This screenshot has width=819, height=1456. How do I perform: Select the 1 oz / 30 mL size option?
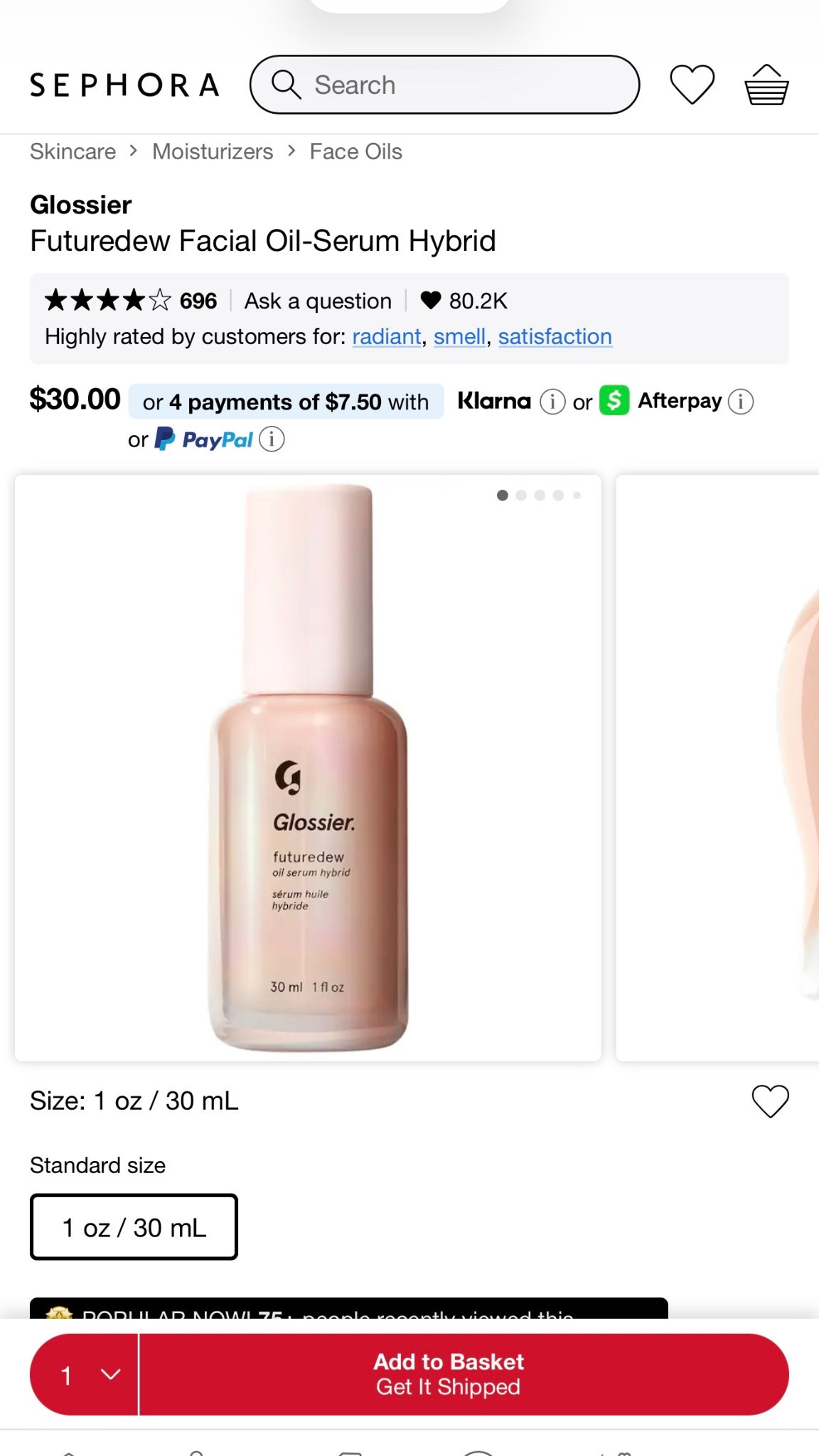(x=134, y=1227)
